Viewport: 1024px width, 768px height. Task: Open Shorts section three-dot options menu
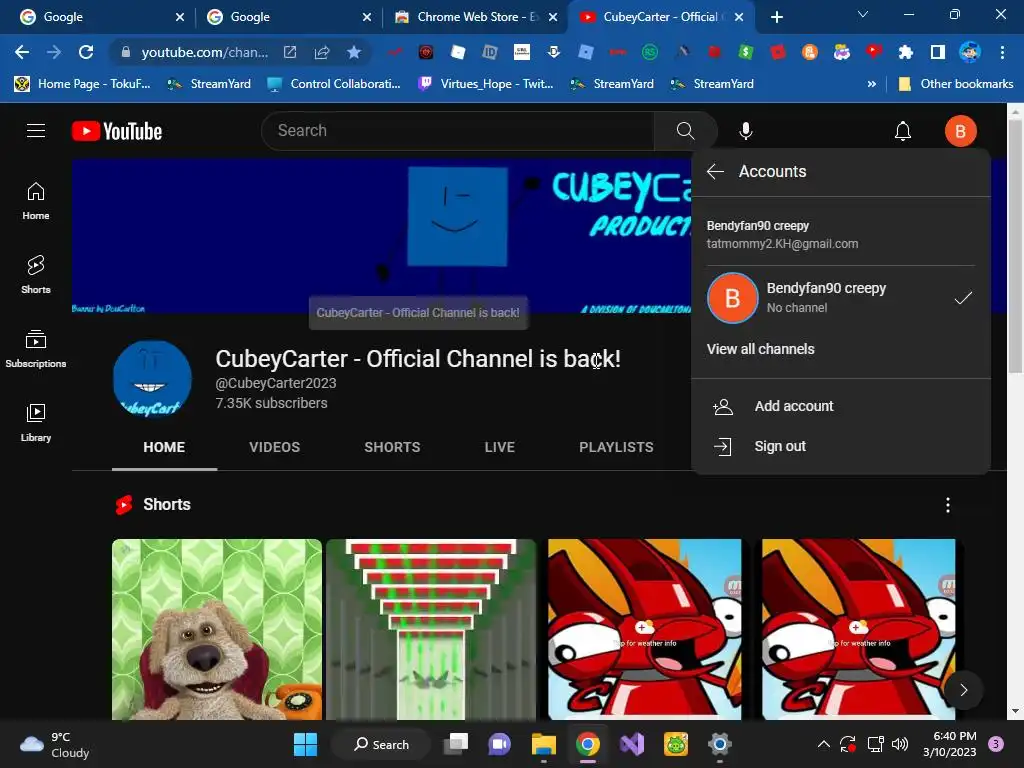coord(948,505)
